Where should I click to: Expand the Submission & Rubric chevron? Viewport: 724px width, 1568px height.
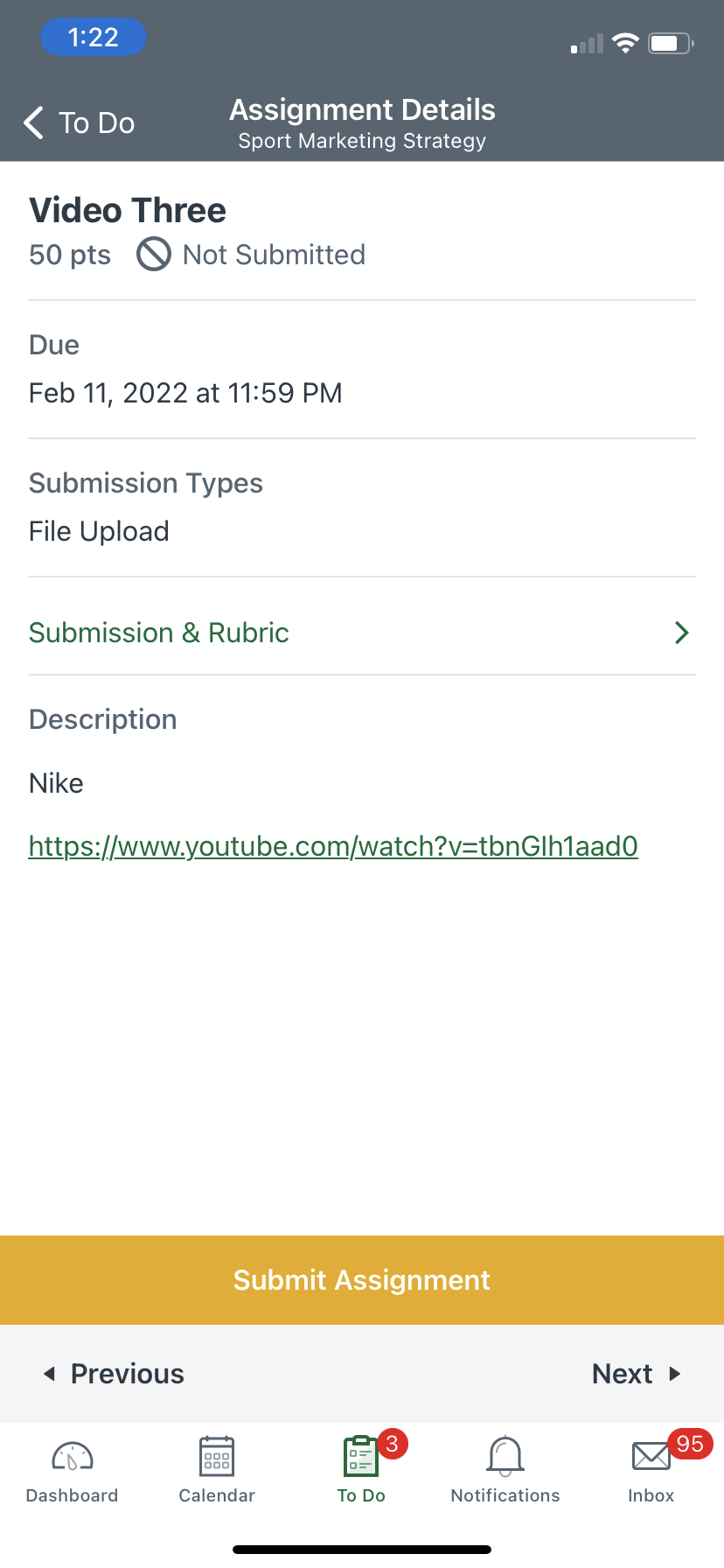pos(682,633)
